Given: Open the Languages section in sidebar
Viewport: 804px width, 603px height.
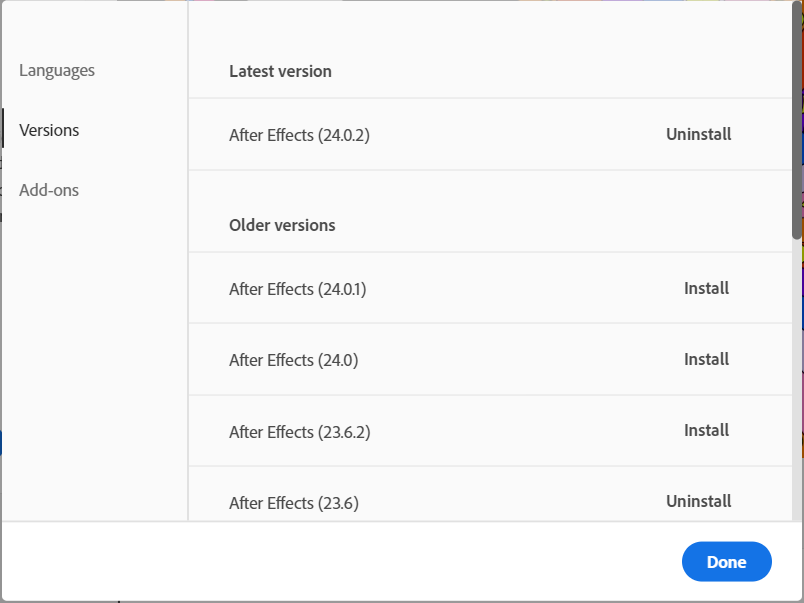Looking at the screenshot, I should tap(57, 71).
